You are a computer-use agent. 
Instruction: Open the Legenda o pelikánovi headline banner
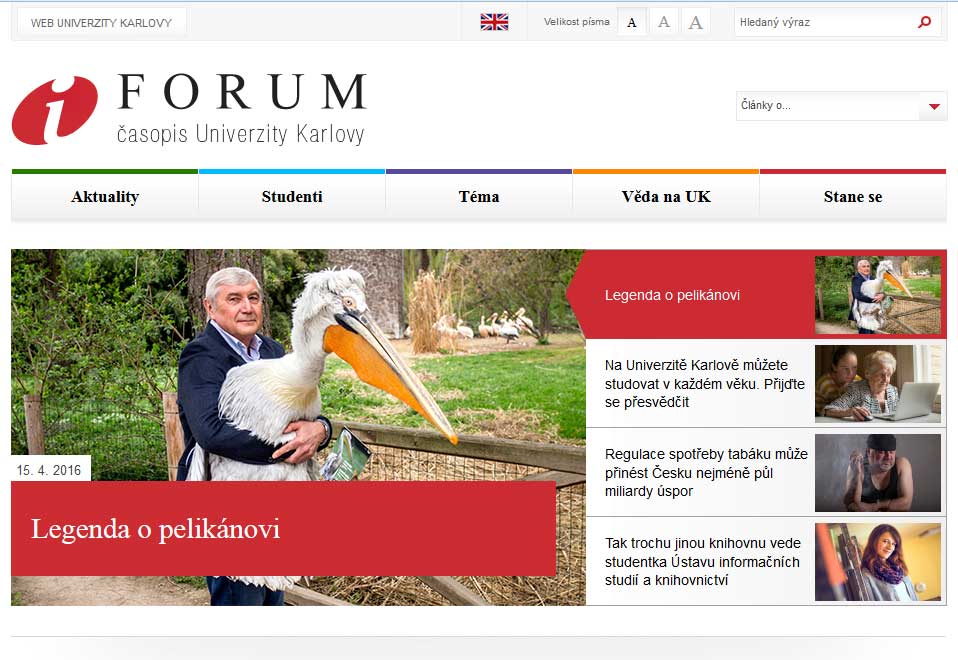tap(283, 529)
